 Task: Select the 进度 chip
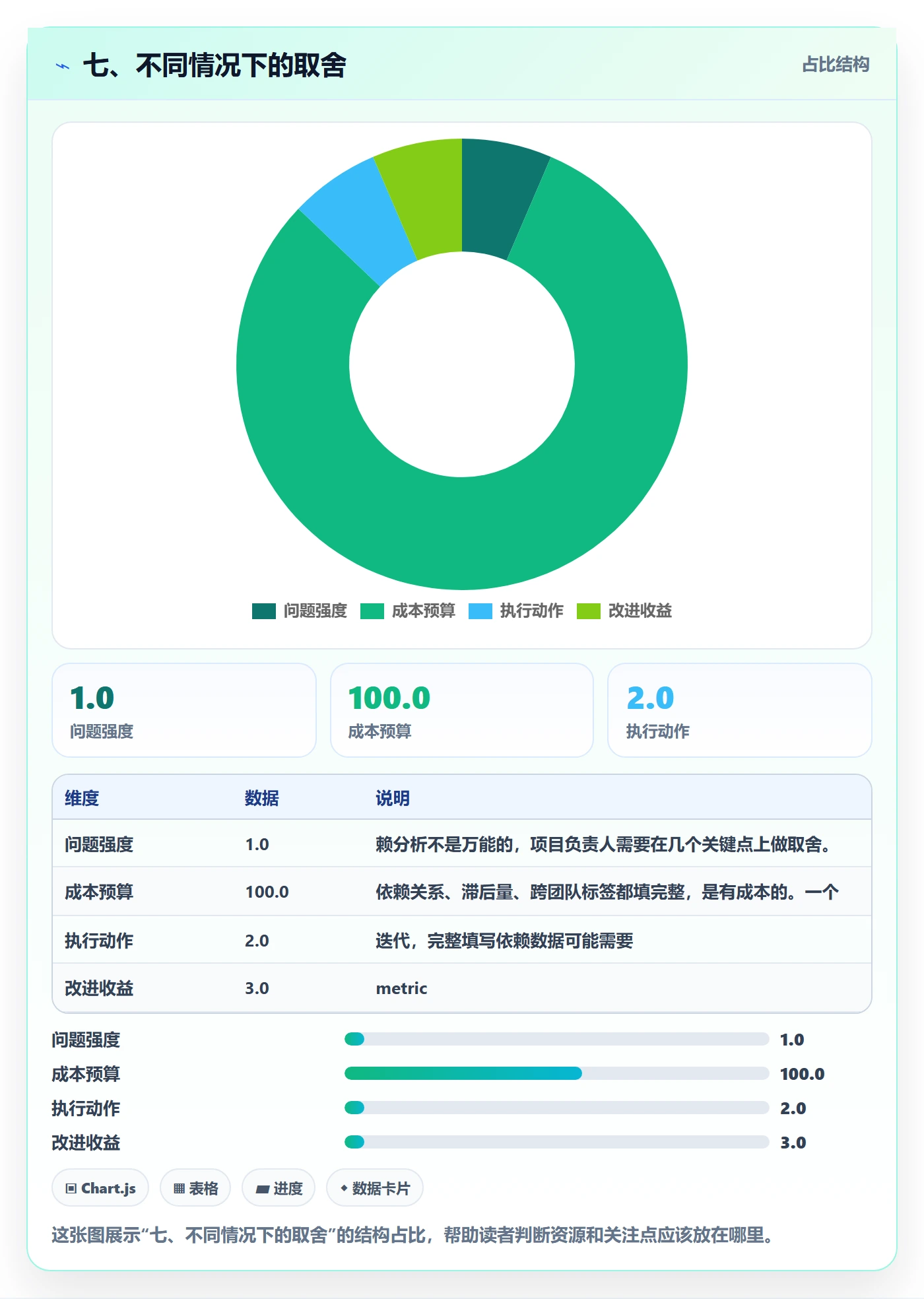279,1188
